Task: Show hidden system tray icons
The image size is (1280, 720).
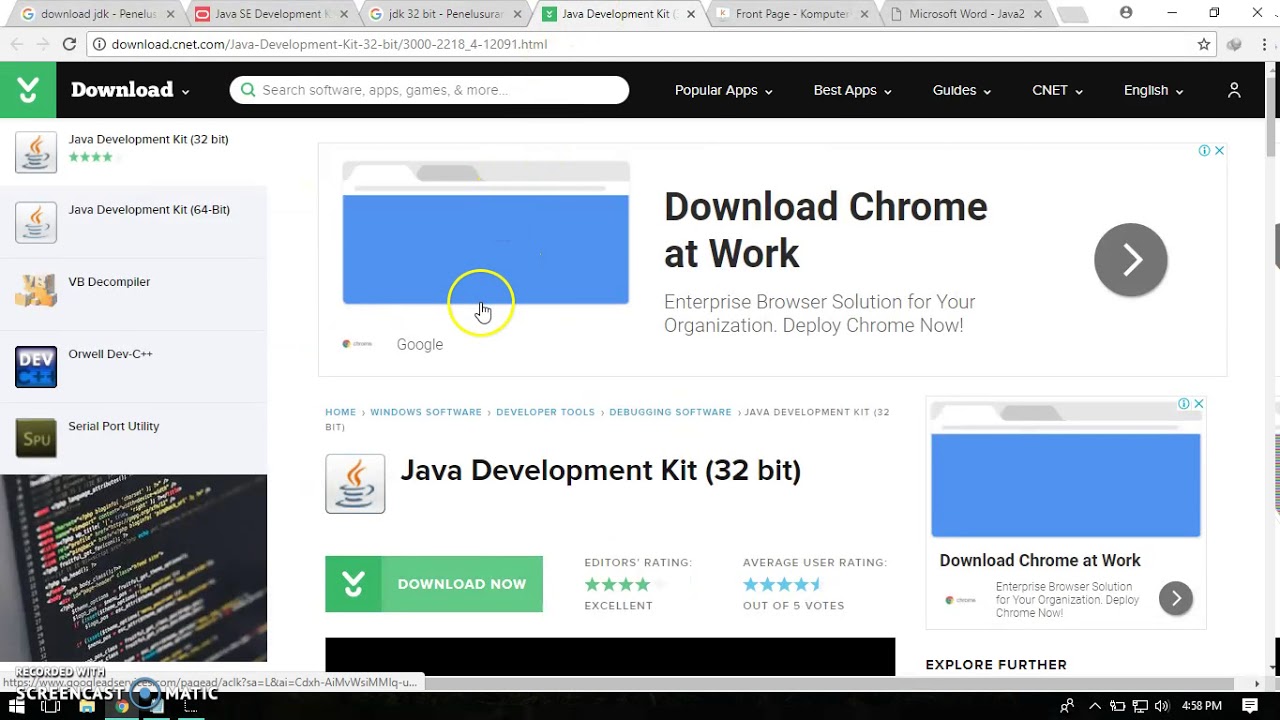Action: (1095, 706)
